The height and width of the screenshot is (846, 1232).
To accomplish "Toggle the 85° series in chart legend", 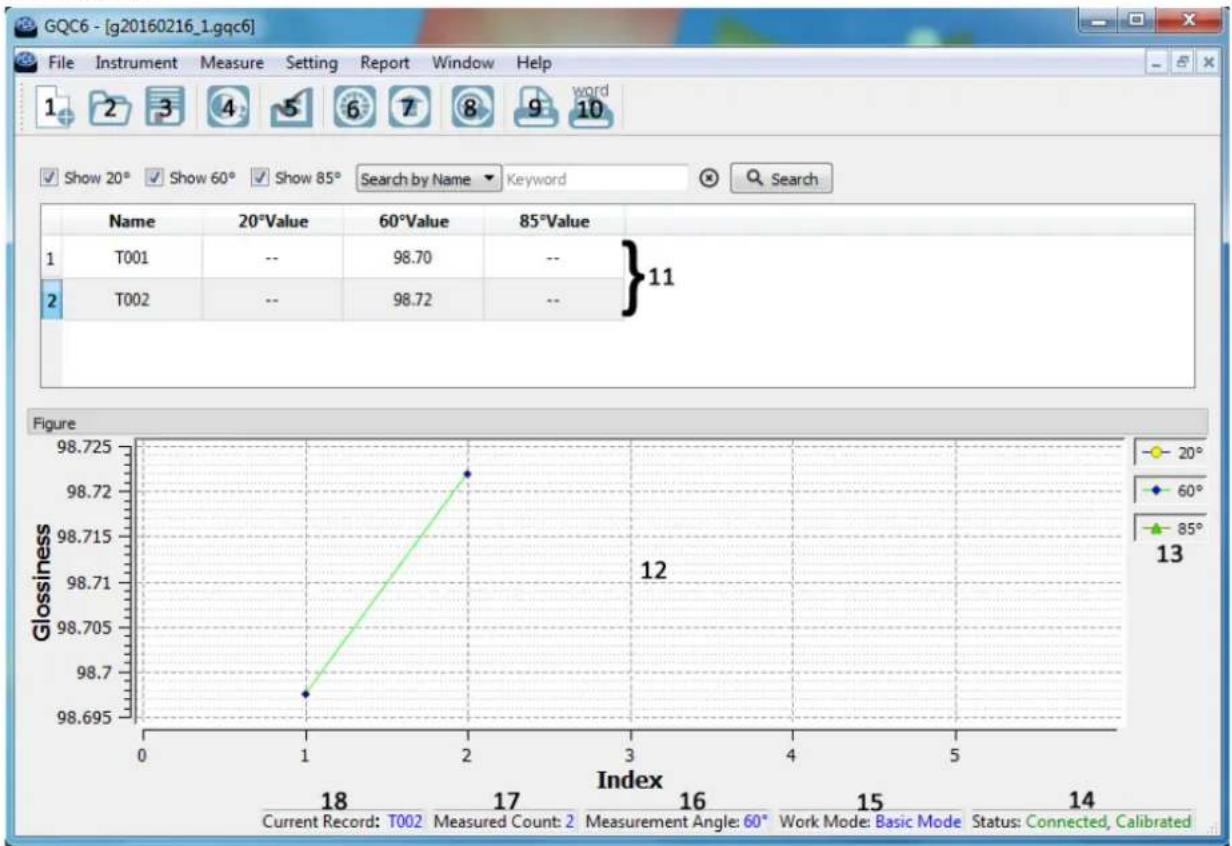I will click(x=1170, y=528).
